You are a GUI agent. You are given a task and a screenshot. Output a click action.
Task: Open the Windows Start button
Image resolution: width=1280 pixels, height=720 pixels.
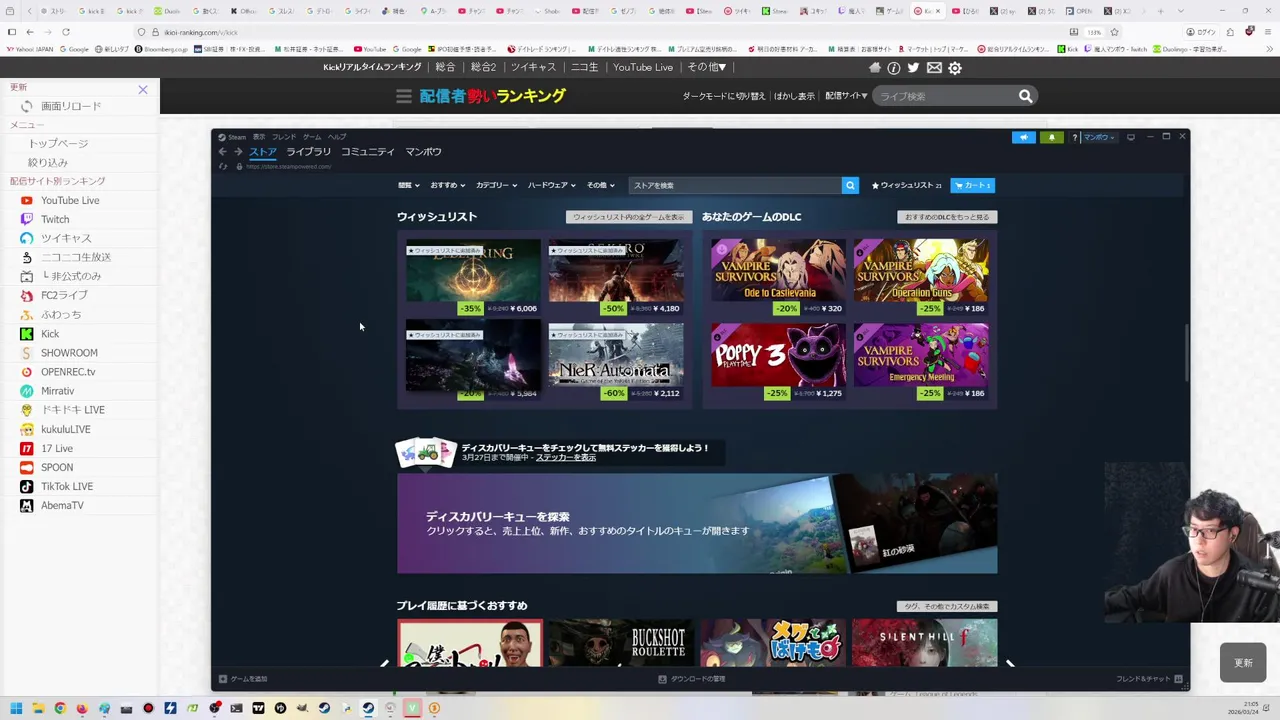click(16, 708)
